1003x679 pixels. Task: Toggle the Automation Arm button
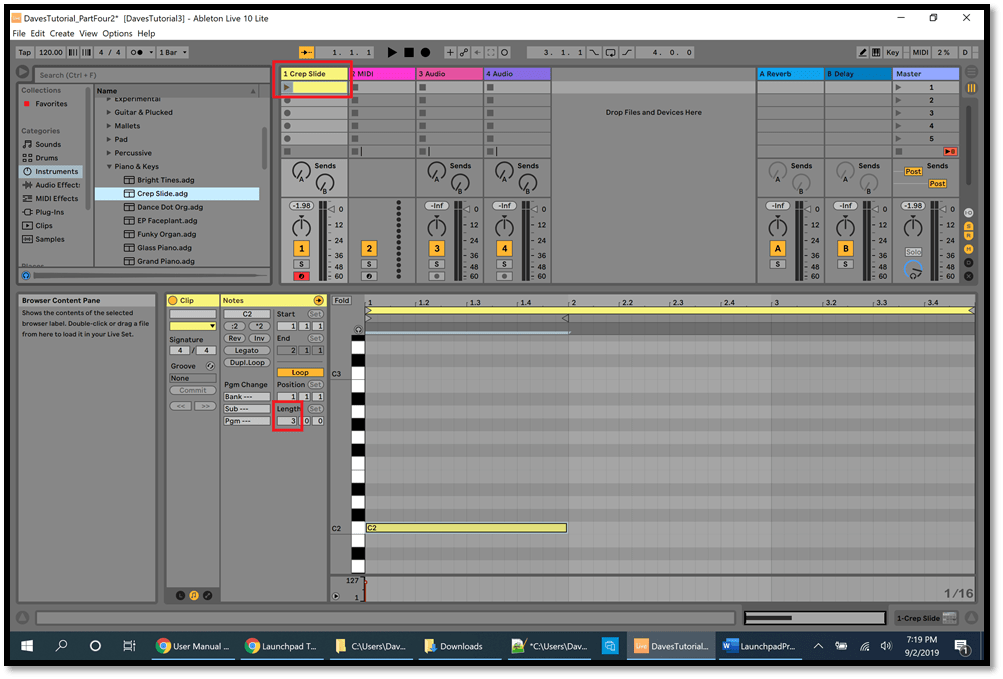coord(464,52)
